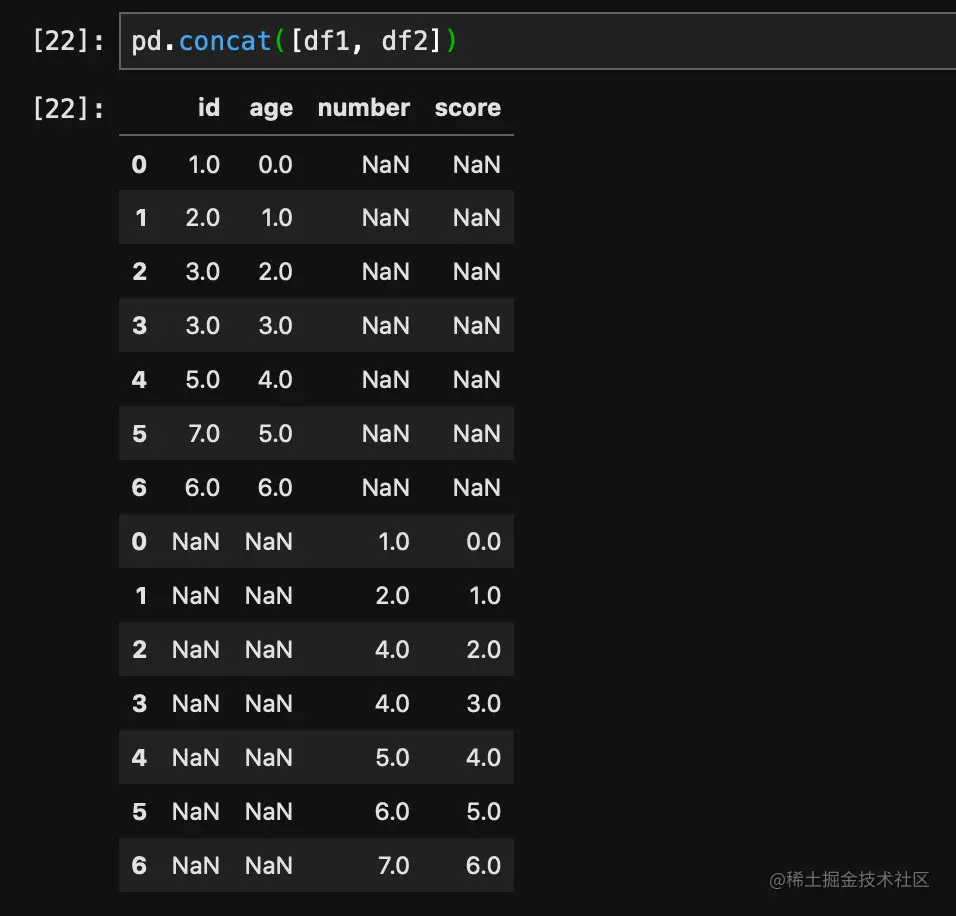
Task: Select the id column cell reading 6.0
Action: pyautogui.click(x=202, y=487)
